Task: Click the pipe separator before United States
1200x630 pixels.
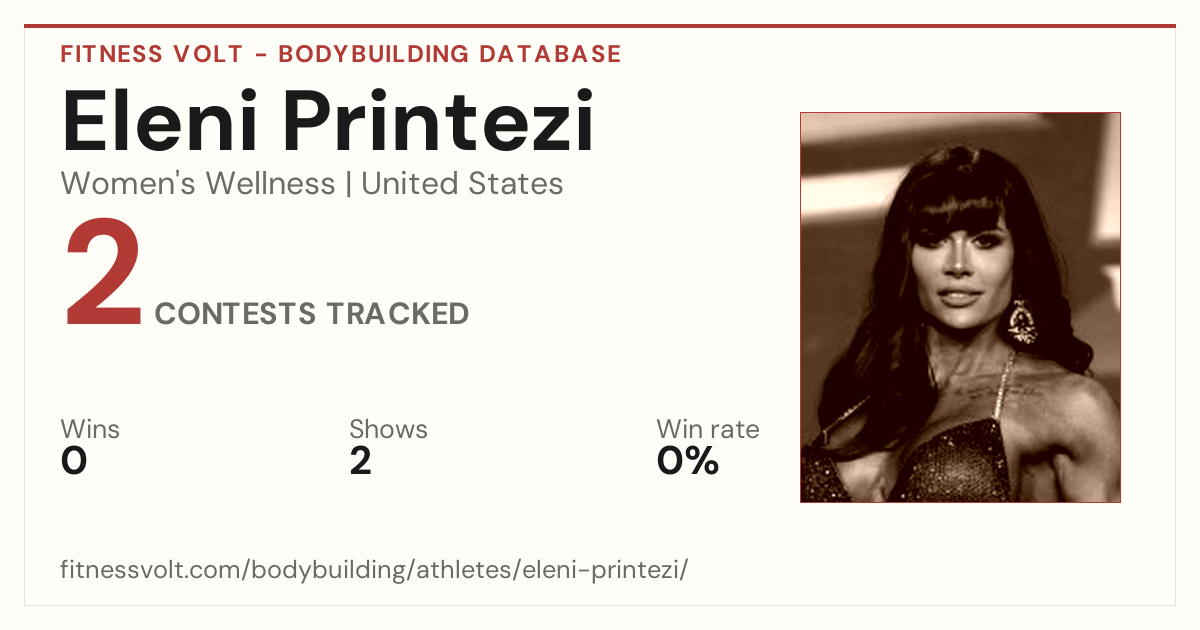Action: point(348,185)
